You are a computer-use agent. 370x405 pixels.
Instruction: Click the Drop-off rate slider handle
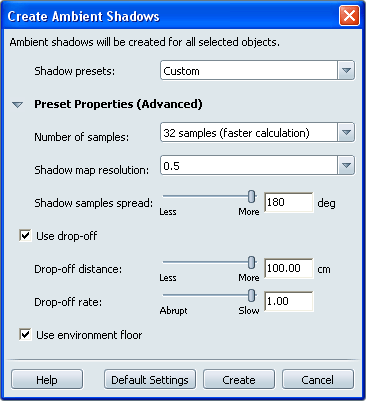(252, 295)
